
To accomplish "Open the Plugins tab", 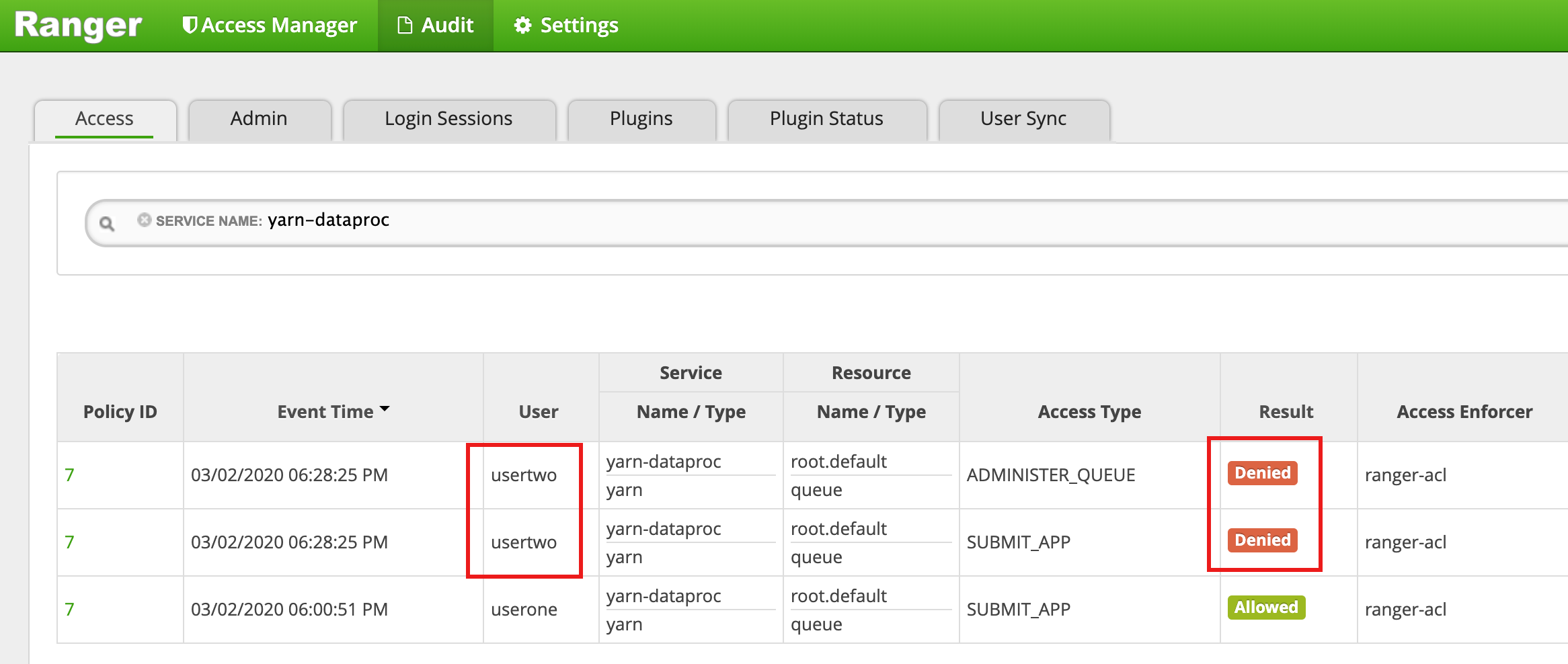I will 641,119.
